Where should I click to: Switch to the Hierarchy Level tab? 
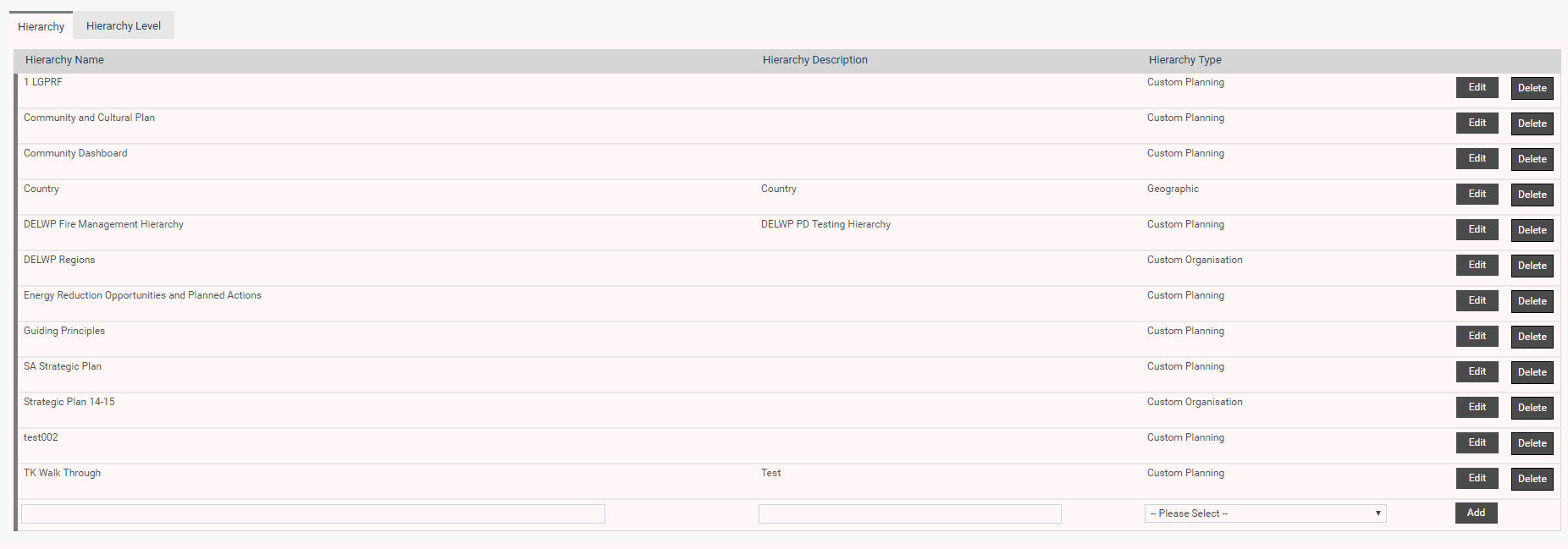[x=124, y=25]
